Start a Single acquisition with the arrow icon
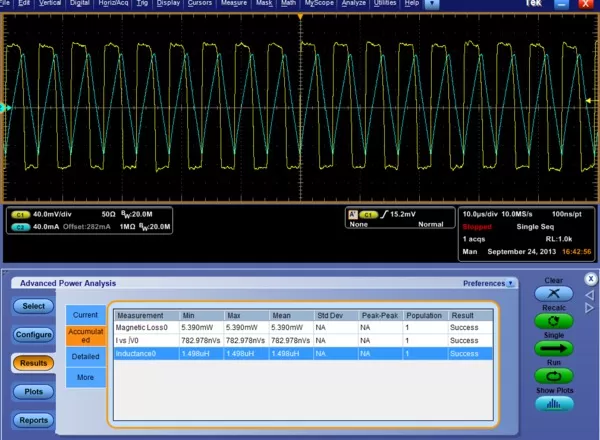The image size is (600, 440). (x=553, y=349)
